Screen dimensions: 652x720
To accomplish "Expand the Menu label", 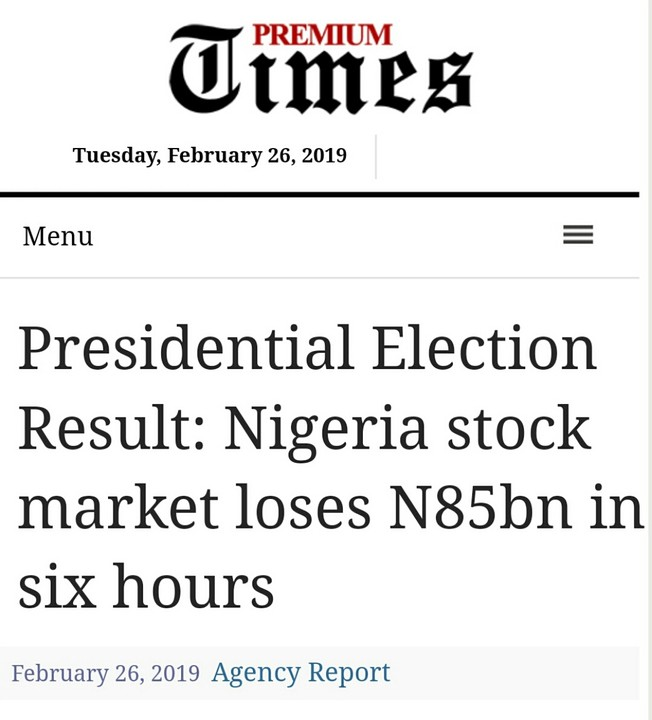I will click(58, 236).
